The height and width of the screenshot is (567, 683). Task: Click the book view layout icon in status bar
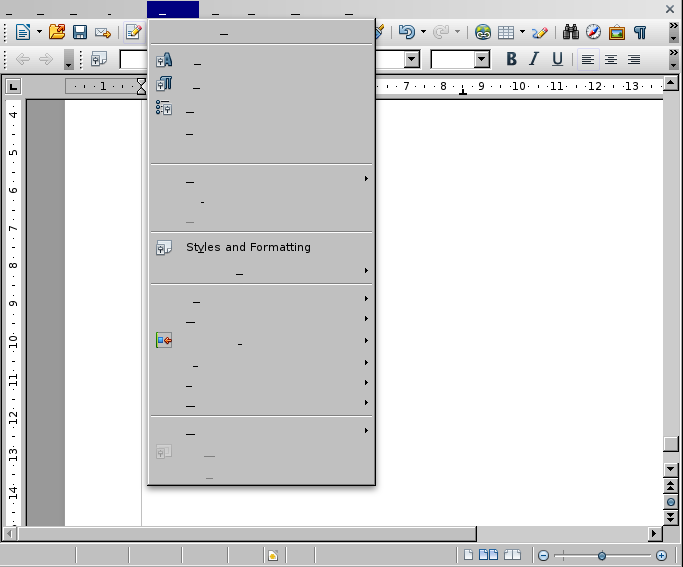[x=512, y=555]
